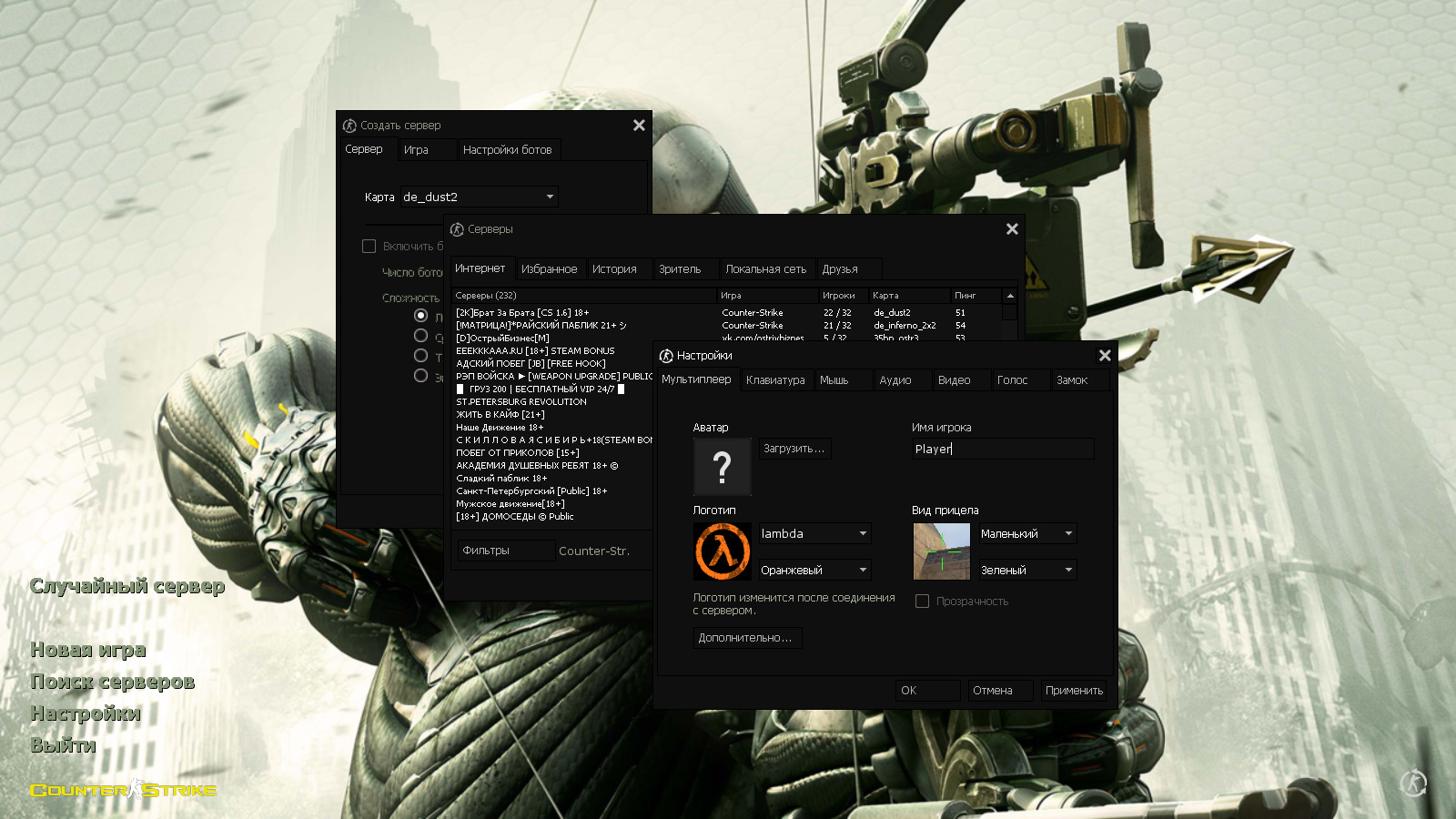Image resolution: width=1456 pixels, height=819 pixels.
Task: Click the orange lambda logo preview
Action: pos(723,551)
